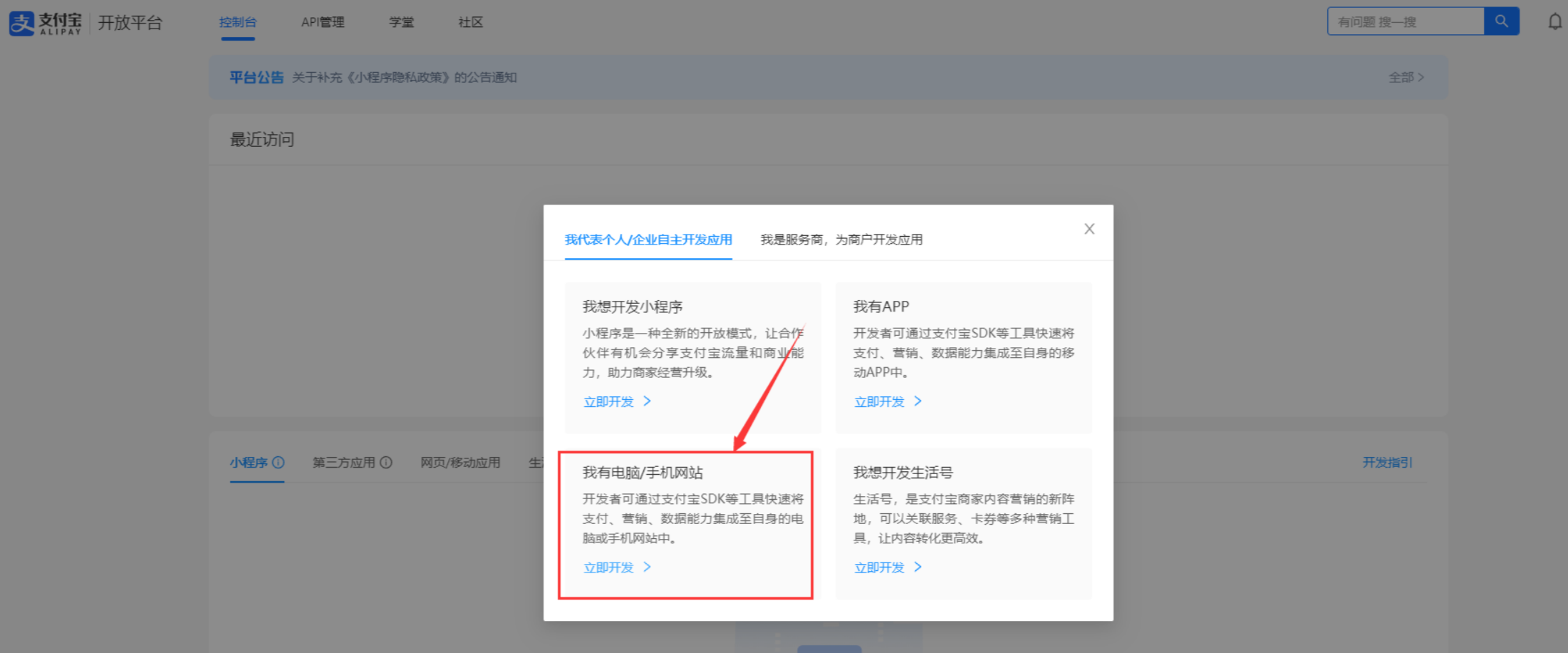1568x653 pixels.
Task: Switch to the 网页/移动应用 tab
Action: pos(460,462)
